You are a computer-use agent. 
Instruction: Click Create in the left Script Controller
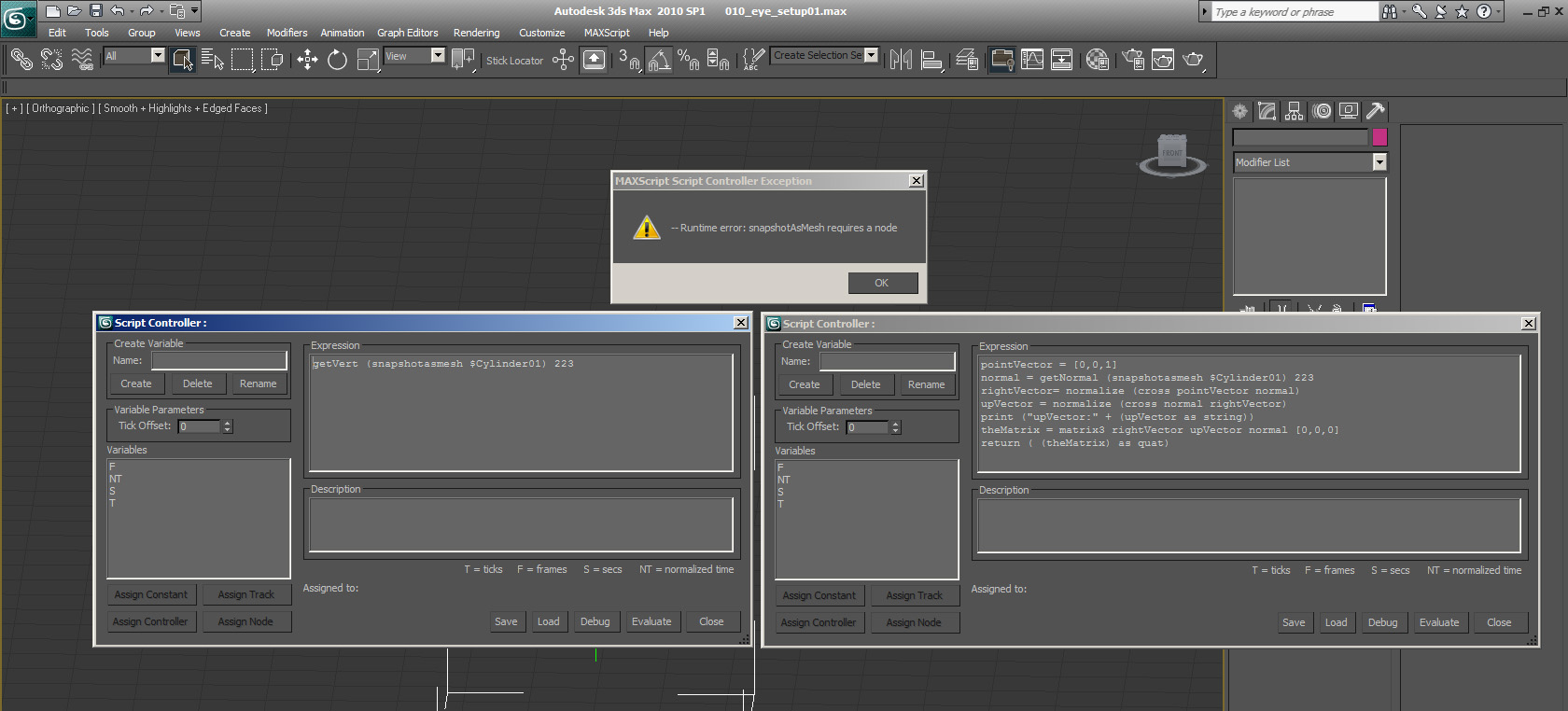point(136,383)
